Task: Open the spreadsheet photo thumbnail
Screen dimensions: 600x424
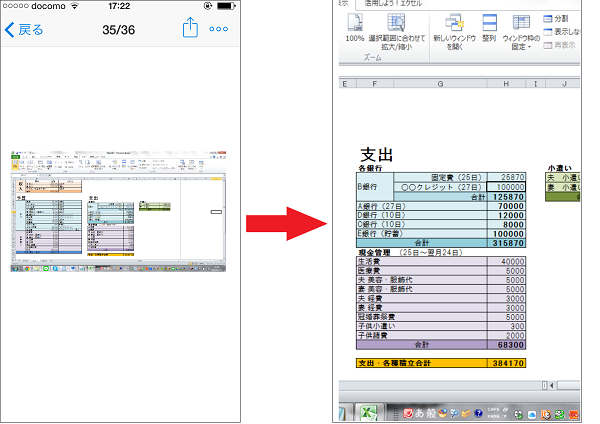Action: [116, 212]
